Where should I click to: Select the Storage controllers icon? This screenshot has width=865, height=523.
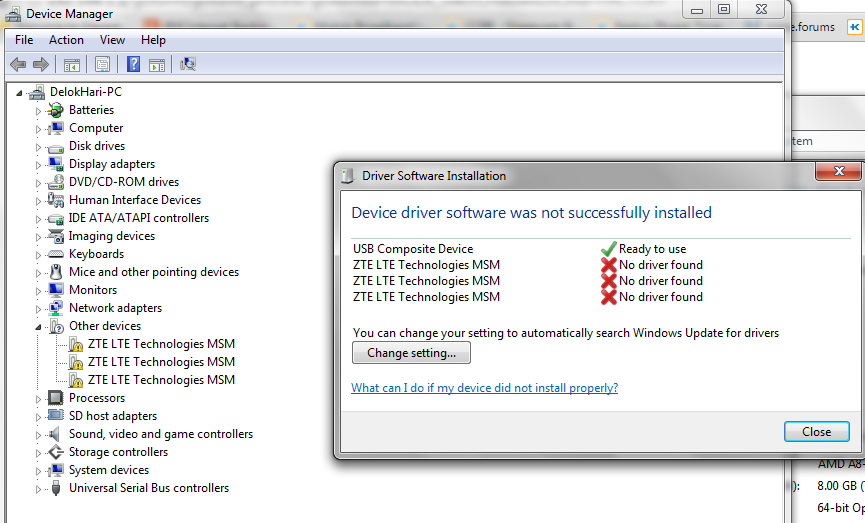(55, 452)
